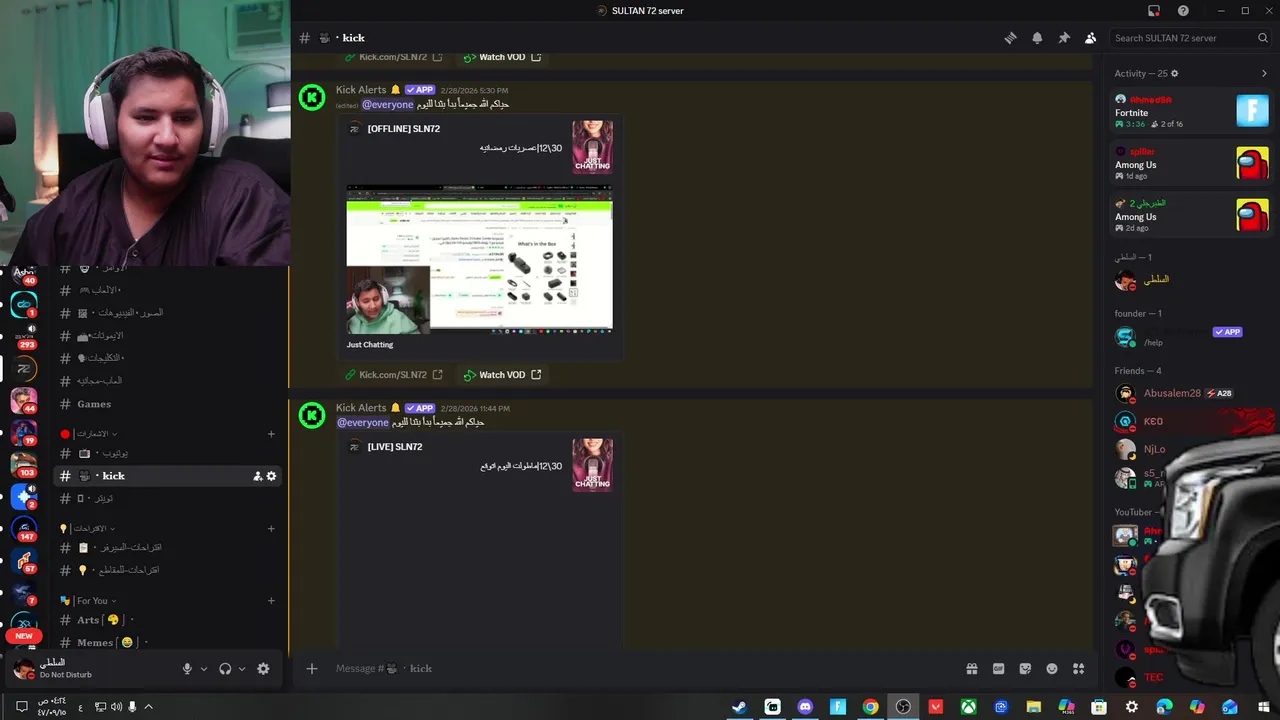The image size is (1280, 720).
Task: Click the Search SULTAN 72 server field
Action: [1191, 38]
